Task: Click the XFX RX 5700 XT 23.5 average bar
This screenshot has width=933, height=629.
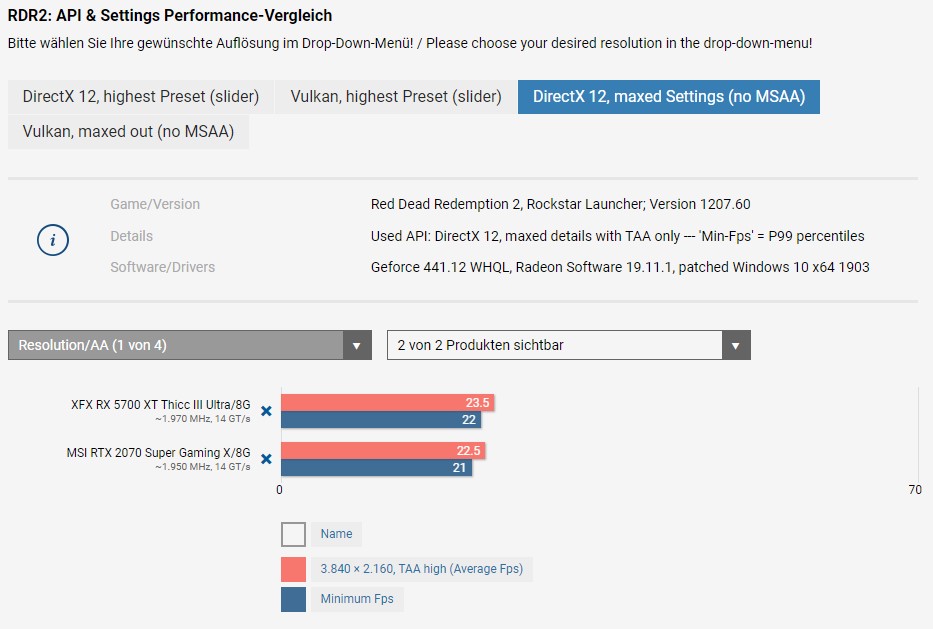Action: (387, 402)
